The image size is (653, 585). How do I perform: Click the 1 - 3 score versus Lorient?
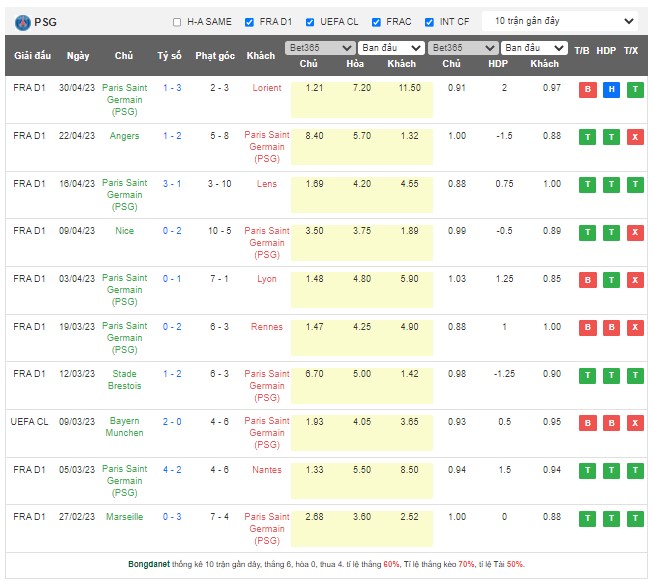[x=172, y=88]
